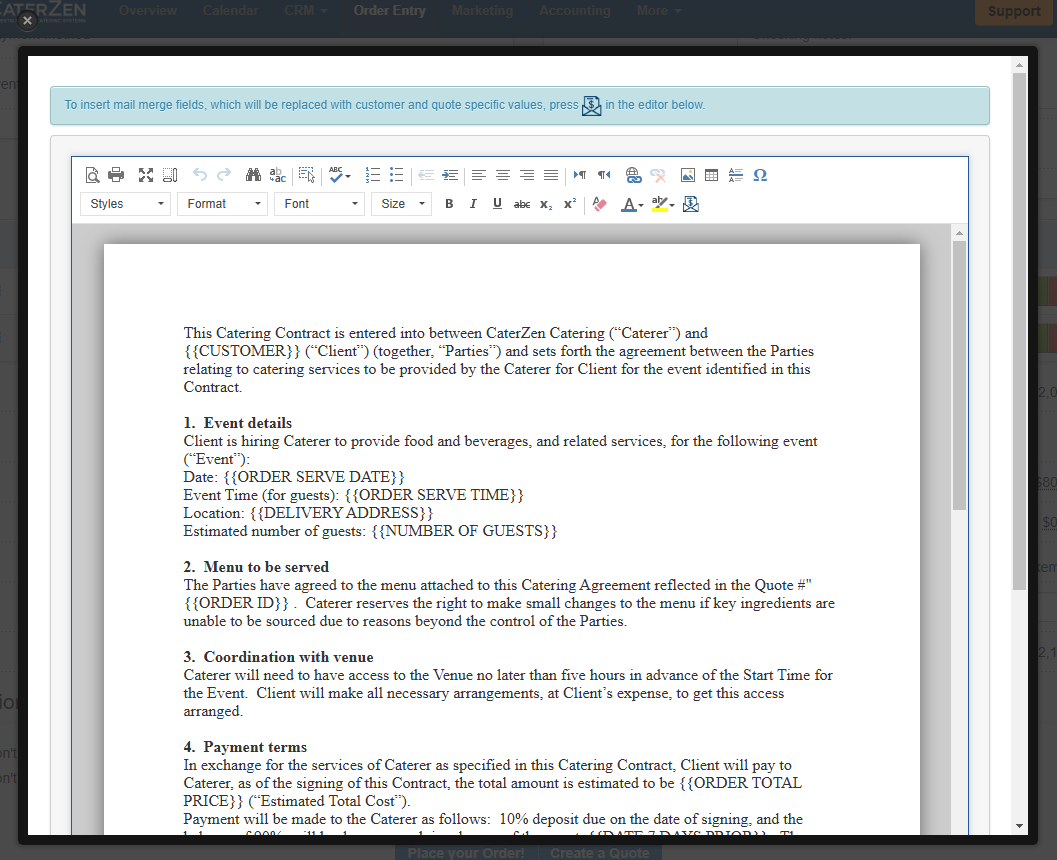Click the Support button
The image size is (1057, 860).
click(1014, 11)
